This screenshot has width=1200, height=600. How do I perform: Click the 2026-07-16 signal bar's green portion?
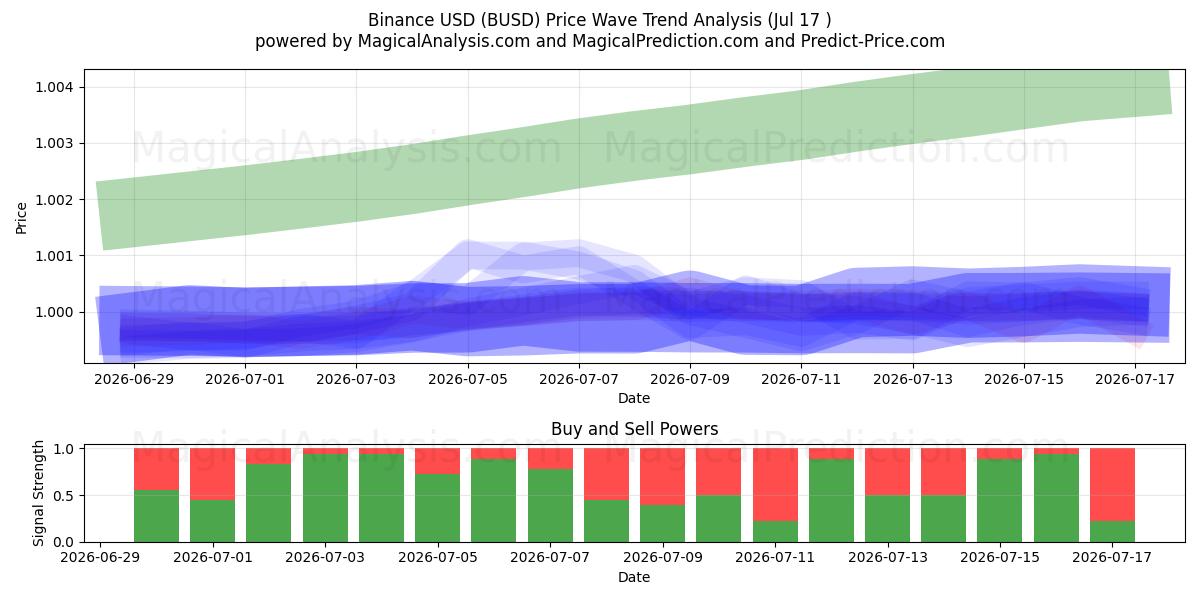click(x=1056, y=498)
